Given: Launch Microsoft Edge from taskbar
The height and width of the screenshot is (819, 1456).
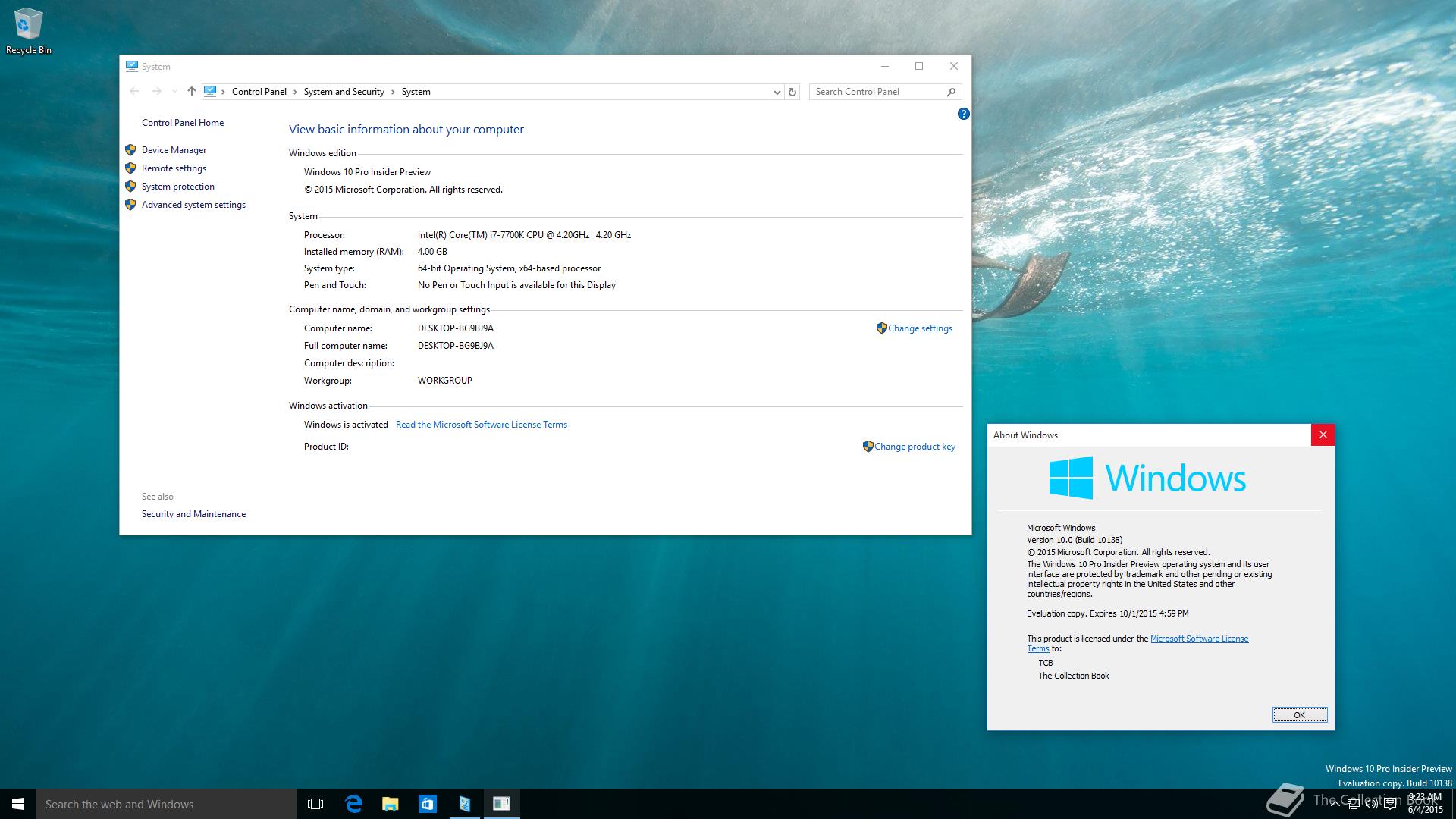Looking at the screenshot, I should (353, 804).
